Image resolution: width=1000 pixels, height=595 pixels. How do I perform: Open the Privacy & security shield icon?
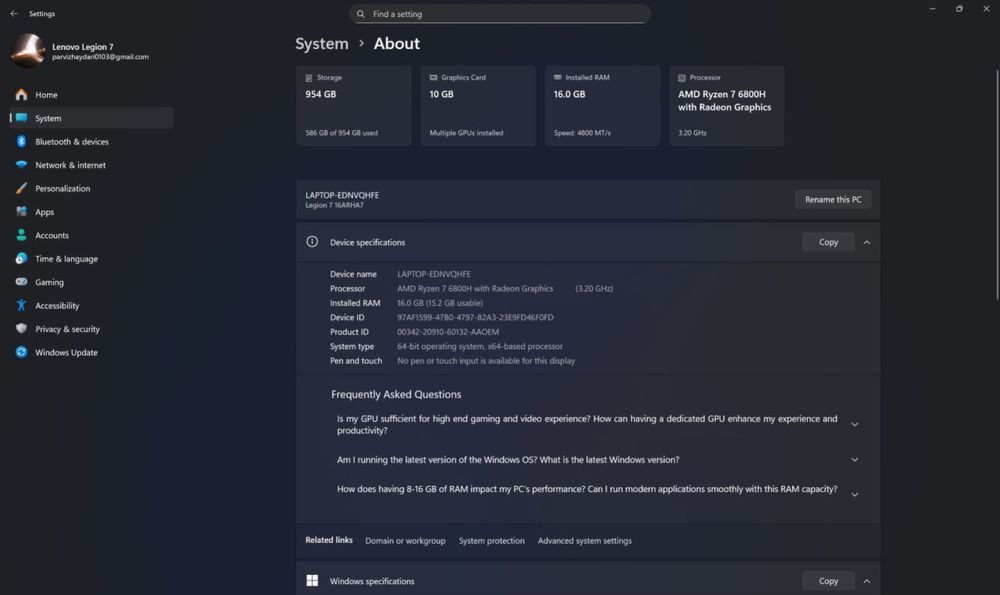coord(21,328)
